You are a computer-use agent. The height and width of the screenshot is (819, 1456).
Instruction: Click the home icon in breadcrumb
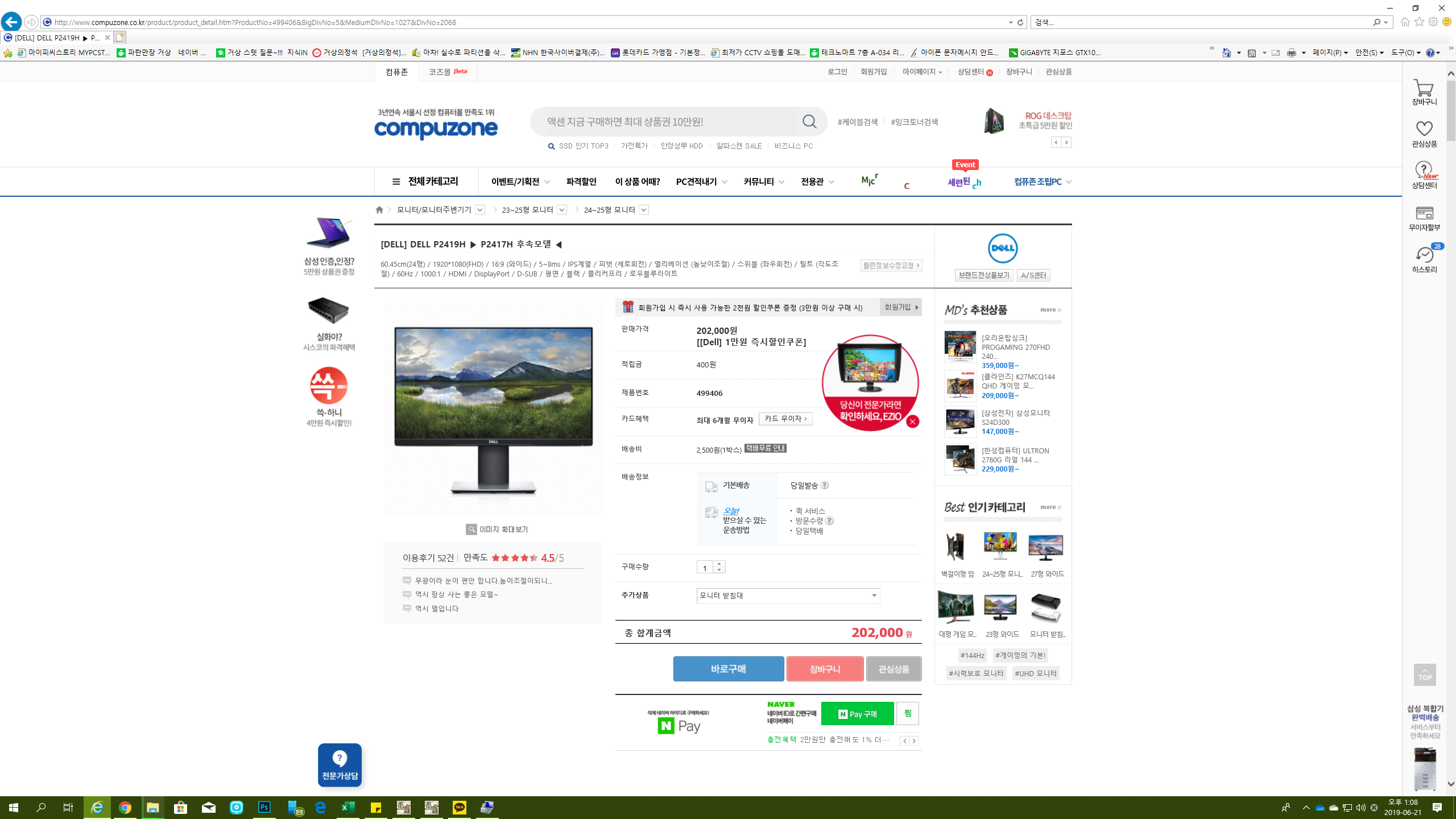click(379, 210)
